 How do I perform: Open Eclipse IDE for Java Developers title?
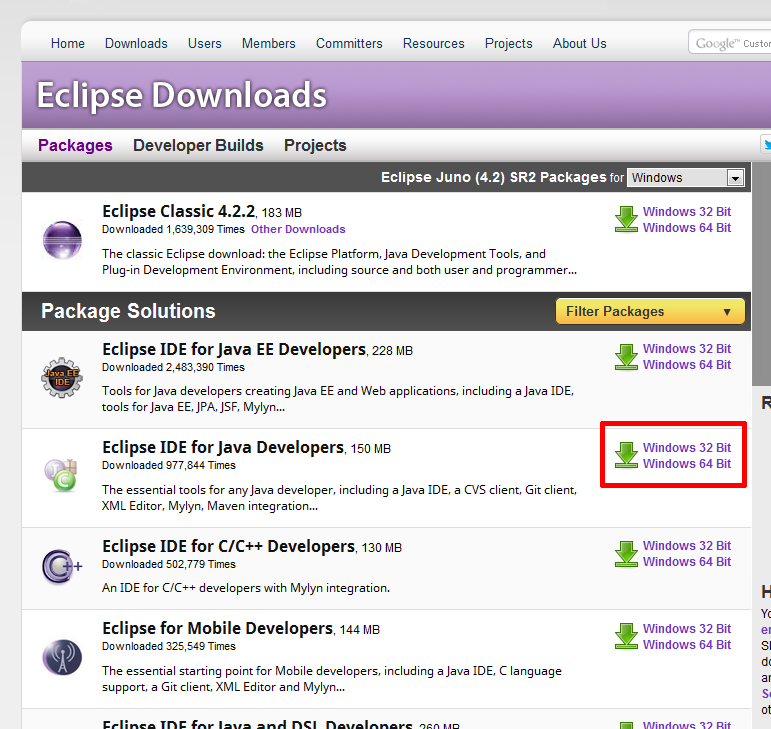tap(223, 448)
